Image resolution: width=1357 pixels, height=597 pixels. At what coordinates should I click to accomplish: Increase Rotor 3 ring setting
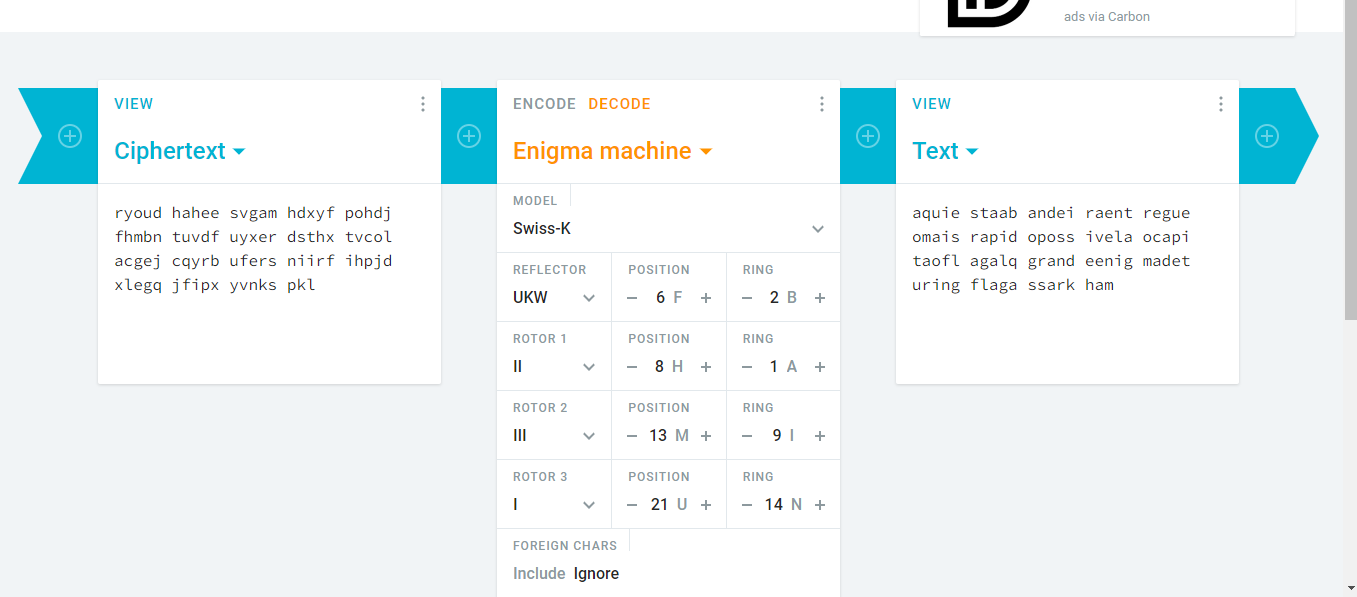point(820,505)
